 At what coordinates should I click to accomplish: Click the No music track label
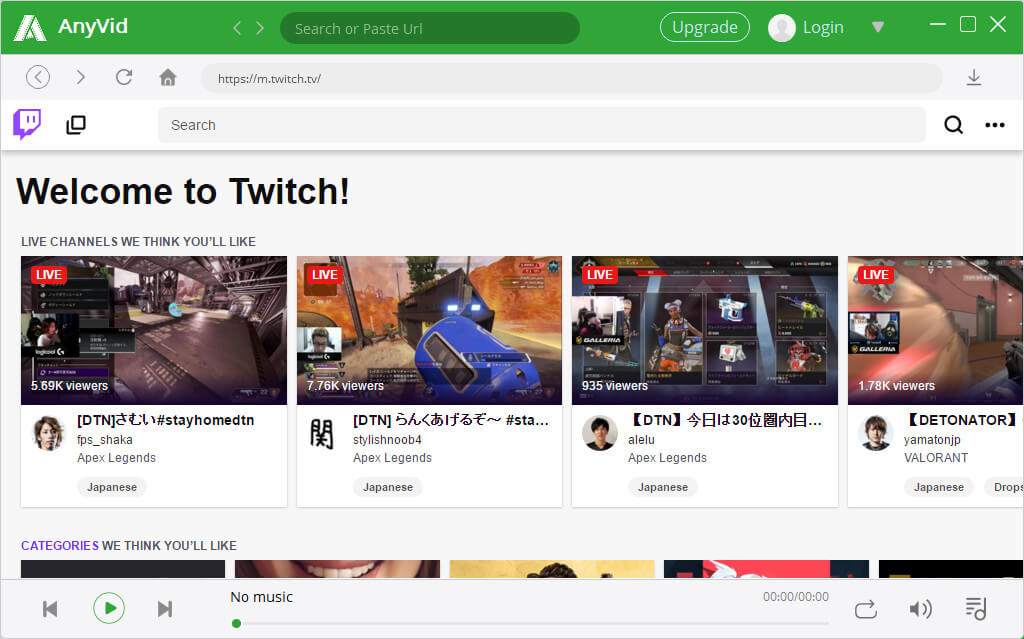pos(261,597)
